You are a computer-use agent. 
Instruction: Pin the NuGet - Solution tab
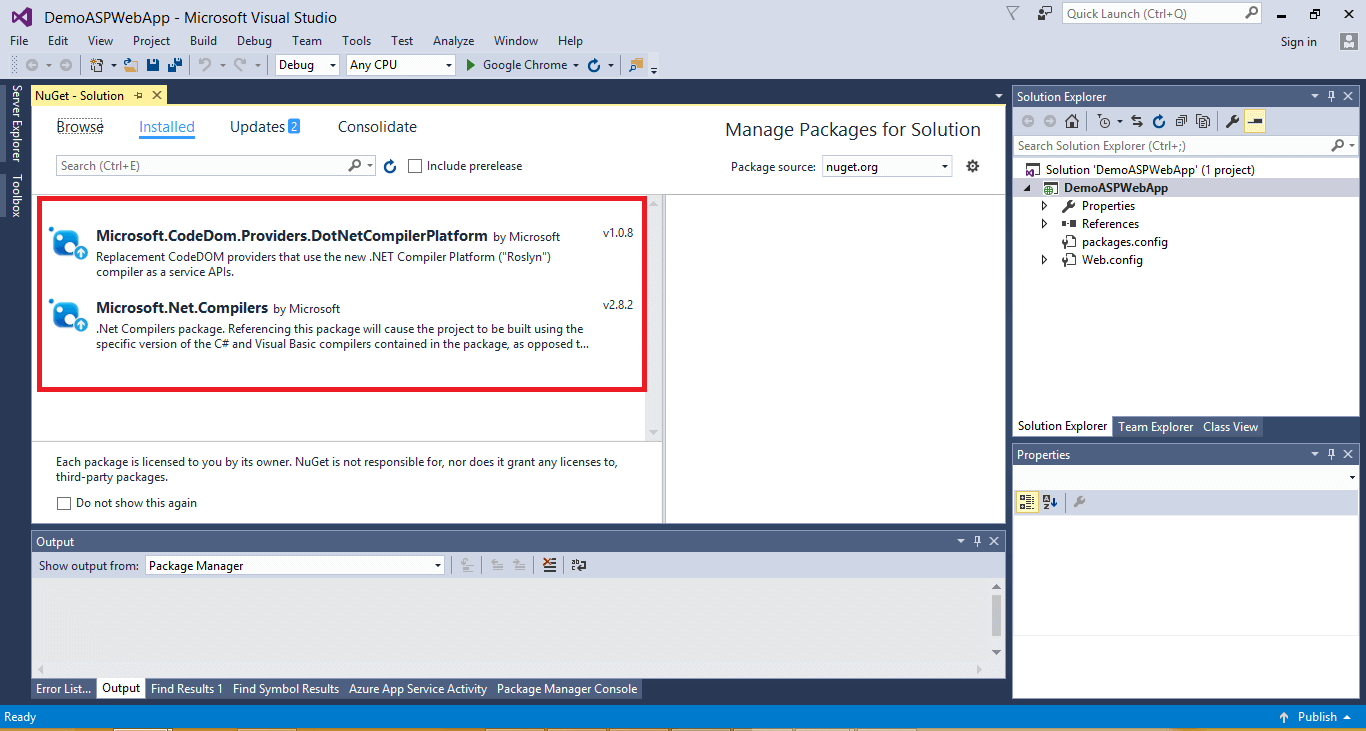click(x=139, y=96)
